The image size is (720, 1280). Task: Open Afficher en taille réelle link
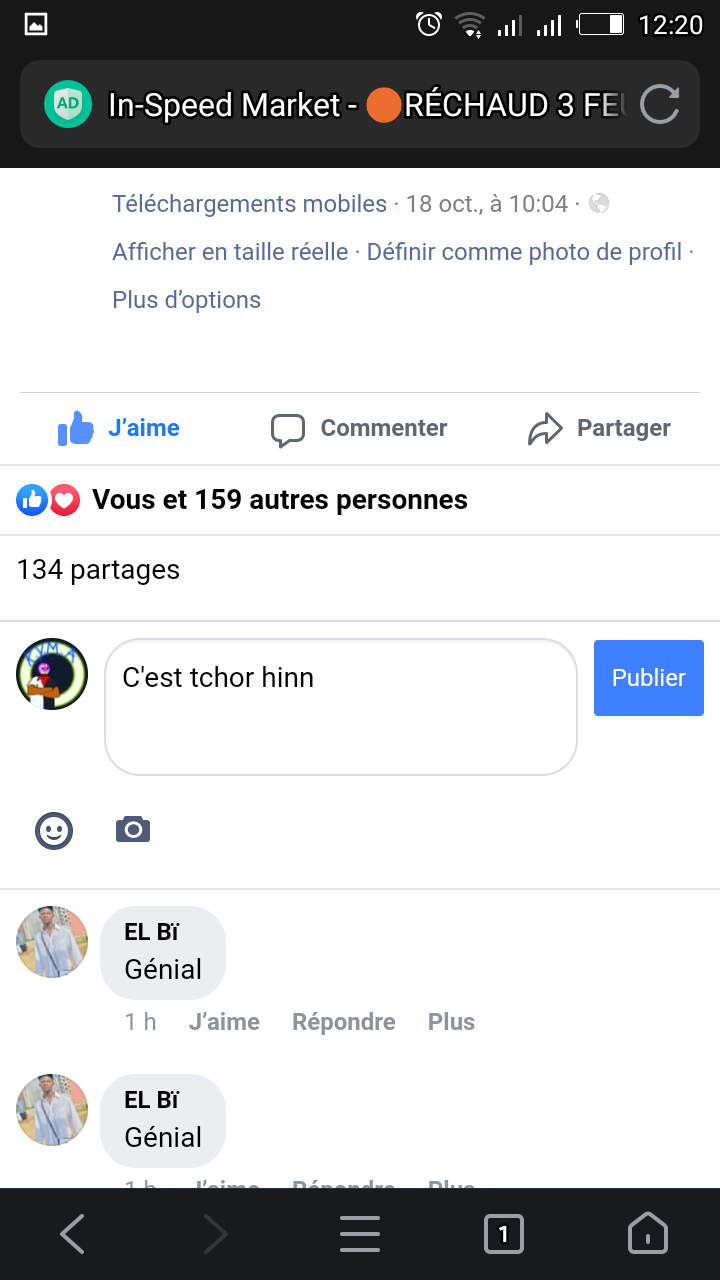230,252
